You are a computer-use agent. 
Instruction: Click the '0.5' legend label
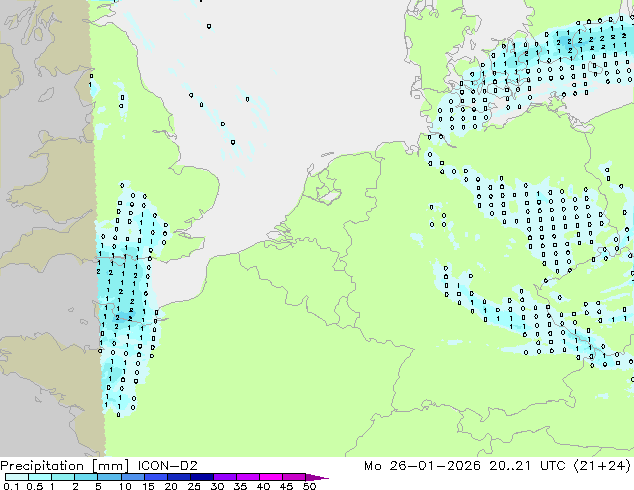tap(35, 486)
